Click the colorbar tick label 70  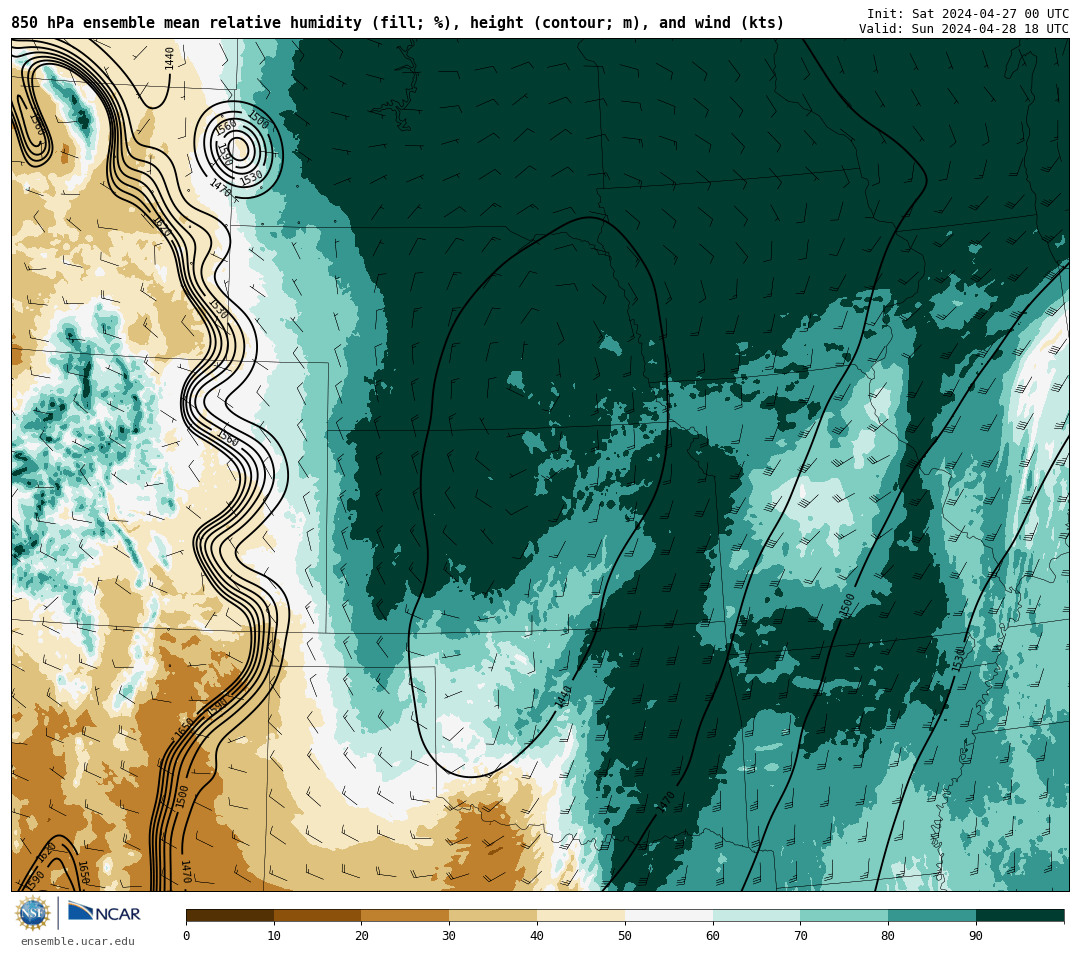click(x=800, y=935)
